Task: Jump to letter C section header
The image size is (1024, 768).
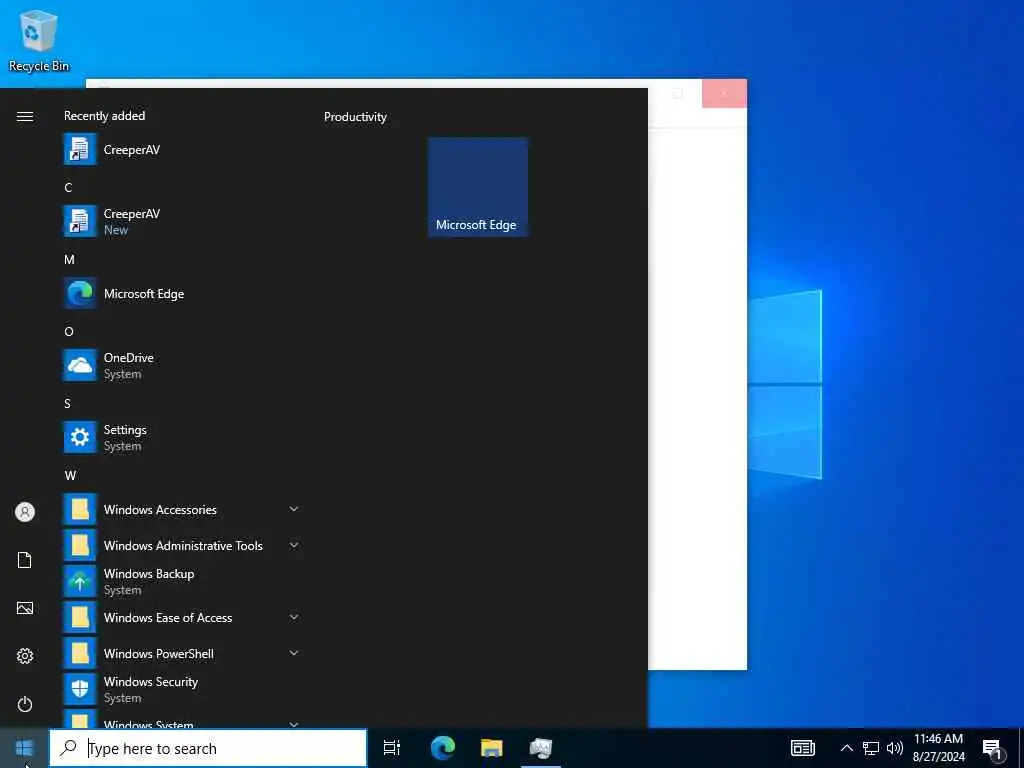Action: (68, 188)
